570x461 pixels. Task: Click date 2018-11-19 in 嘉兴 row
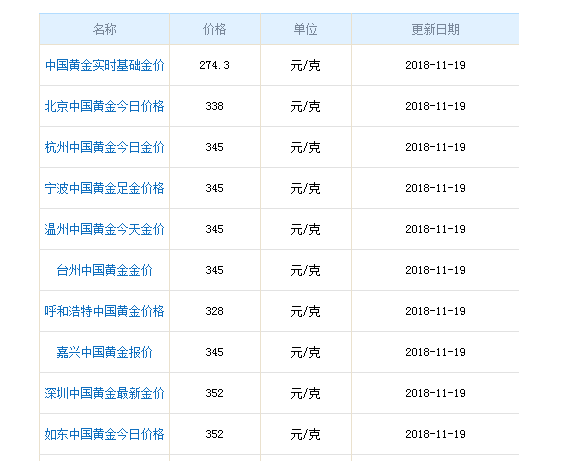tap(435, 352)
